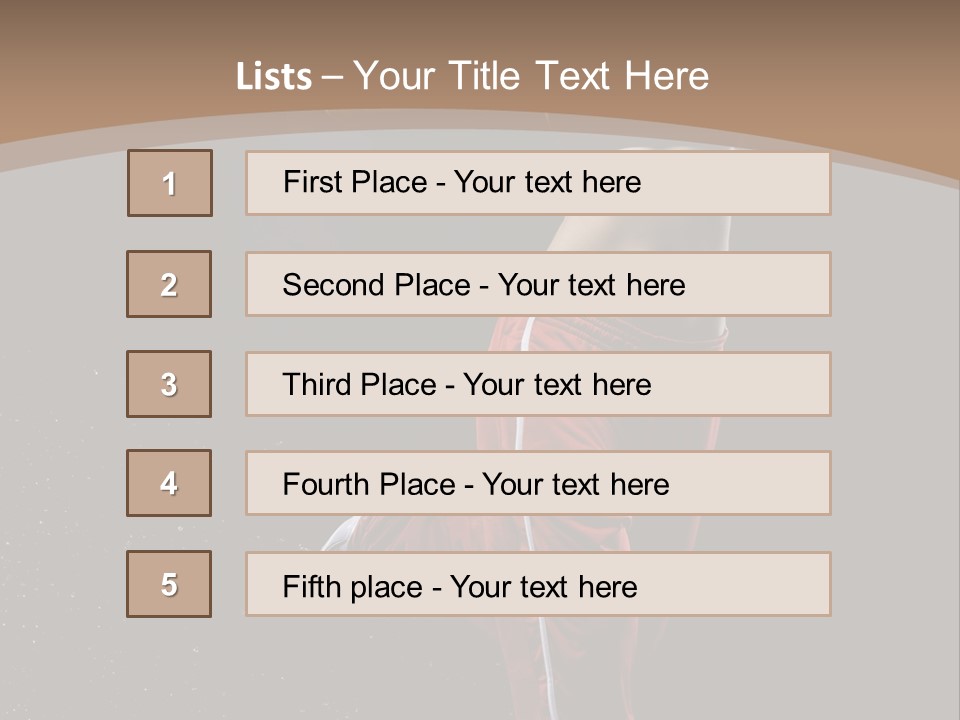This screenshot has width=960, height=720.
Task: Click the Second Place text box
Action: click(538, 284)
